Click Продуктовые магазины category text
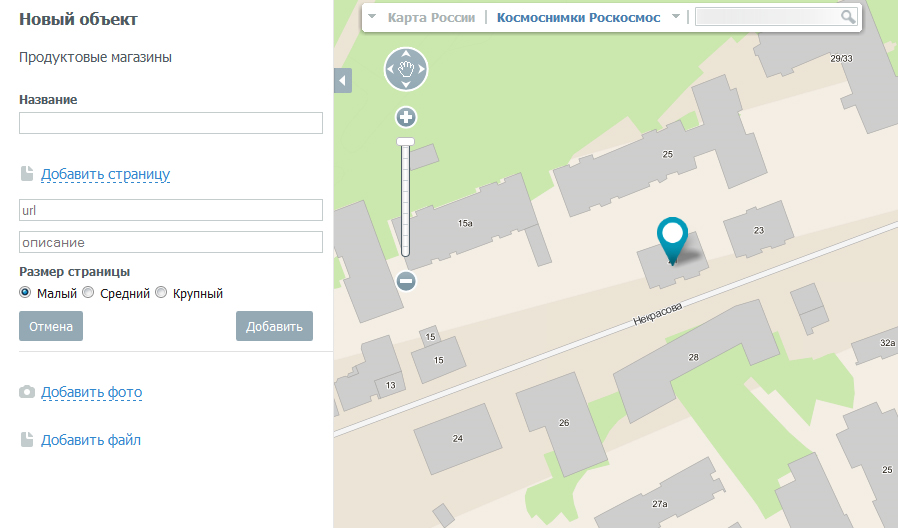898x528 pixels. pyautogui.click(x=96, y=57)
